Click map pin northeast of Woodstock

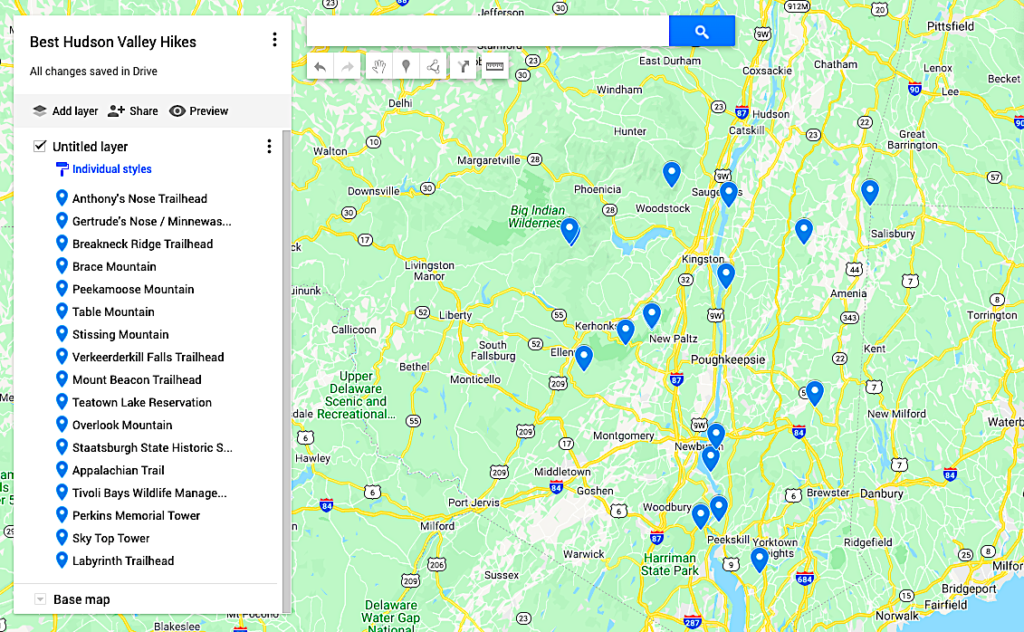coord(671,173)
